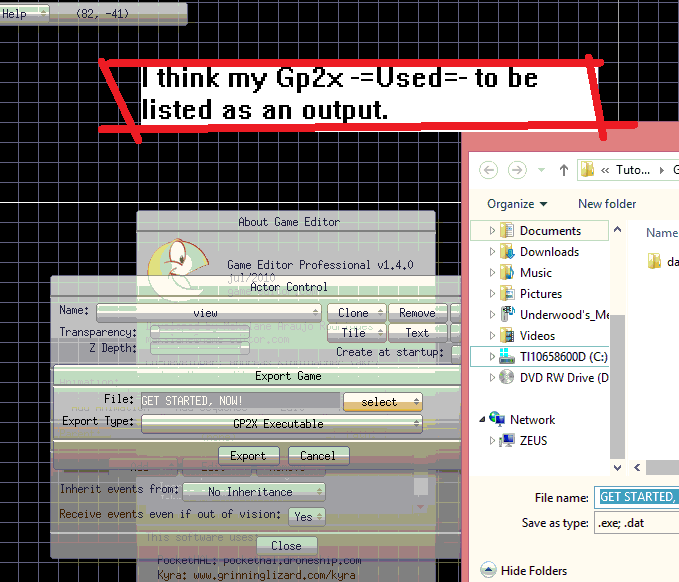The image size is (679, 582).
Task: Click the C: drive icon
Action: point(507,356)
